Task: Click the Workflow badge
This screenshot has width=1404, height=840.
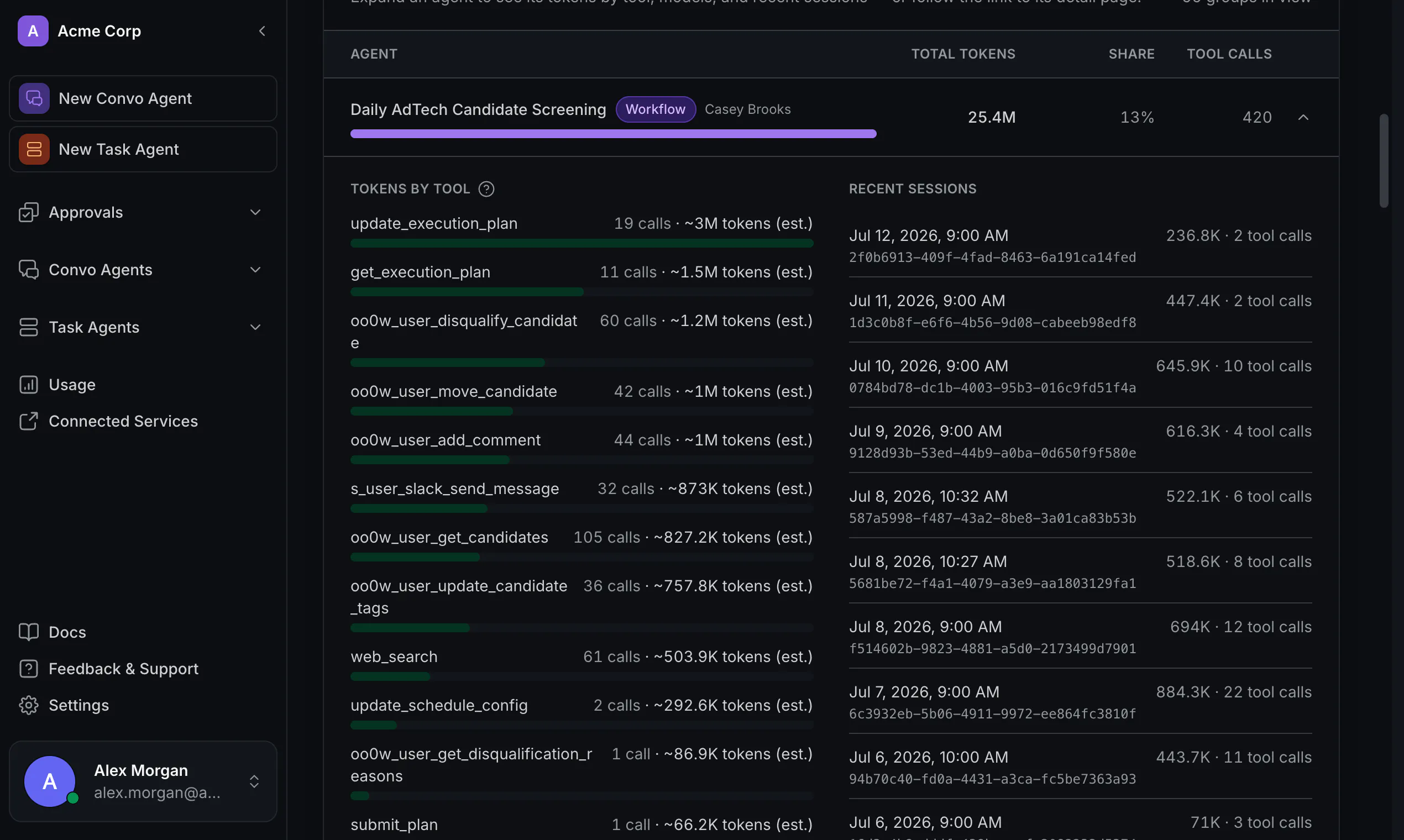Action: (x=656, y=109)
